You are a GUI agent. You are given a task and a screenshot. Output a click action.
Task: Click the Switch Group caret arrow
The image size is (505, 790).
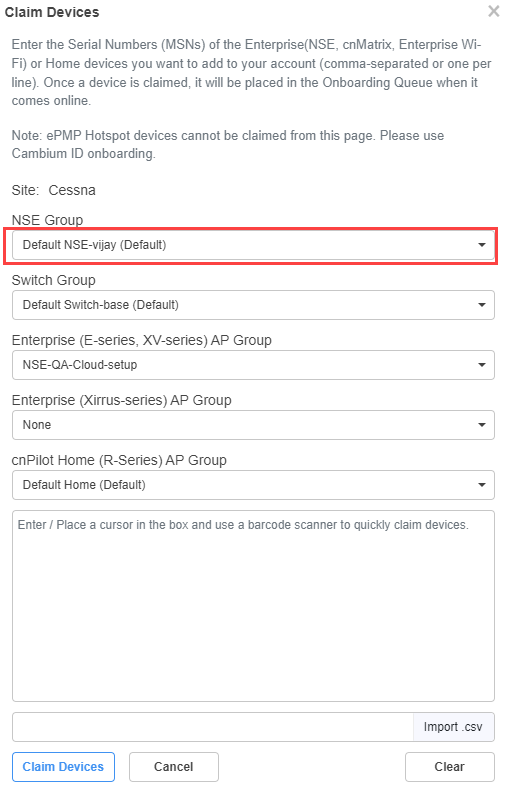pos(482,305)
